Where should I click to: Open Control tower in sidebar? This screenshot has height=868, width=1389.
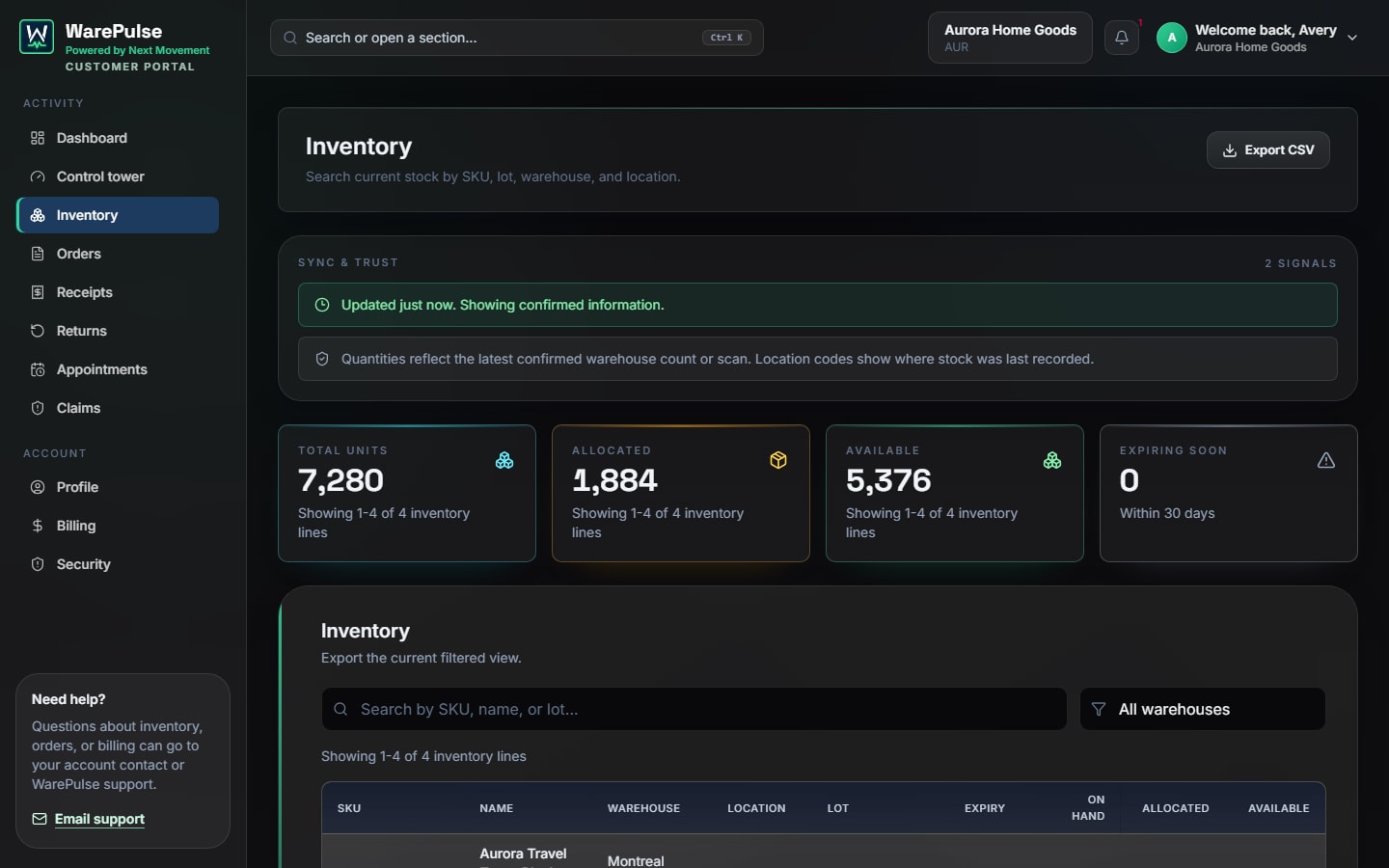pyautogui.click(x=118, y=176)
